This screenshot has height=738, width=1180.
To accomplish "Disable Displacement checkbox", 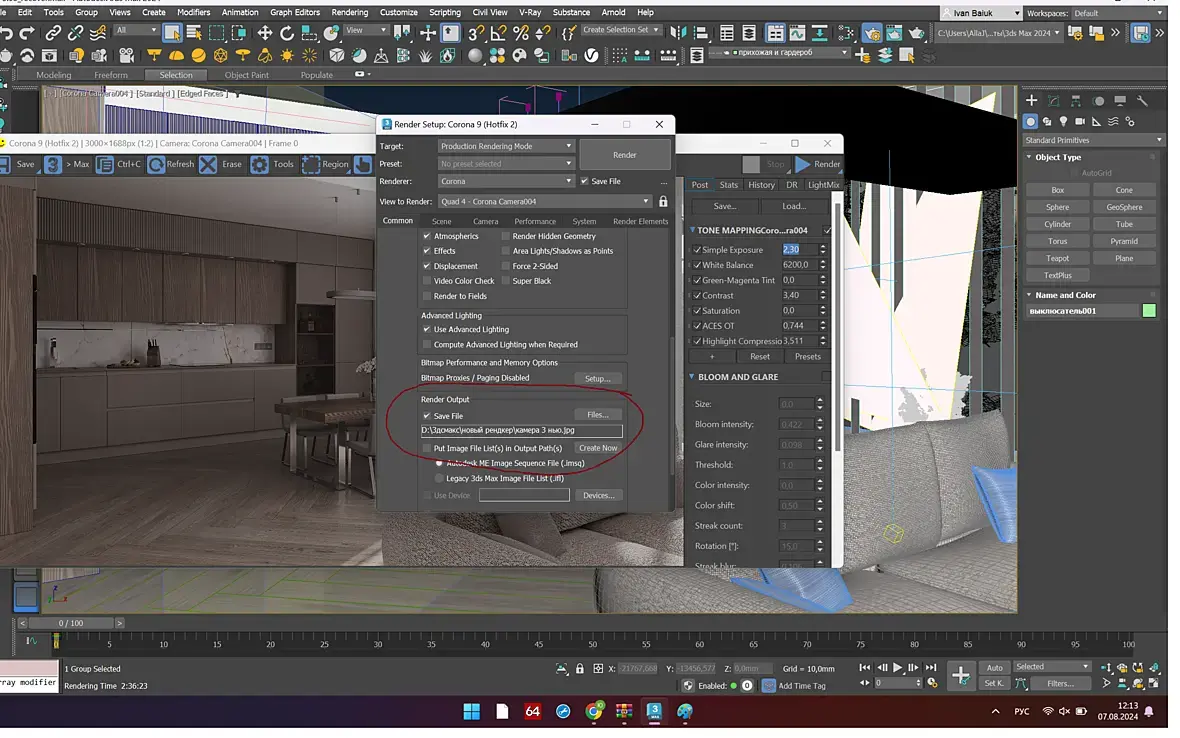I will point(427,266).
